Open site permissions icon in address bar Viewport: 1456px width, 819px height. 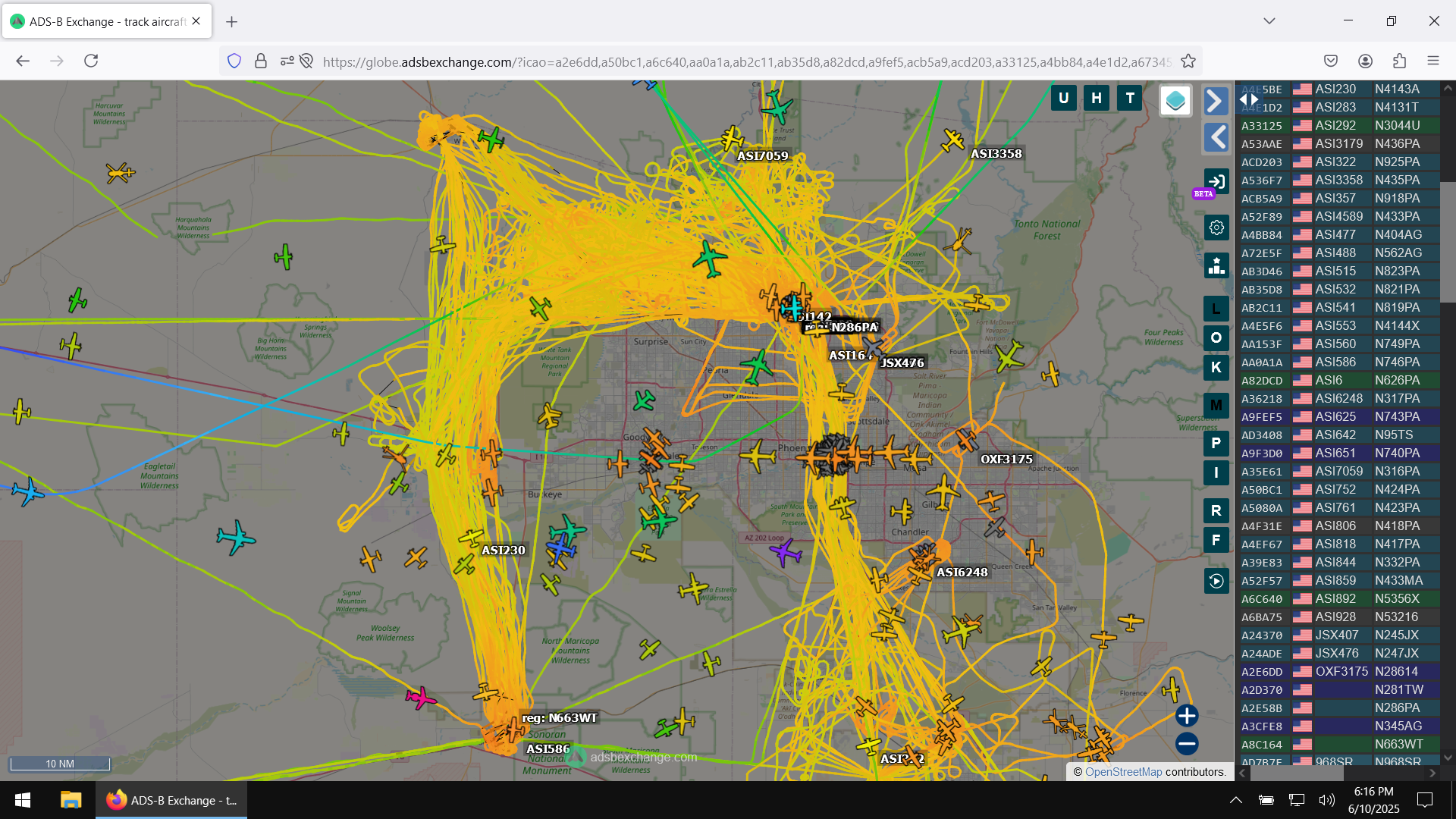pyautogui.click(x=287, y=61)
